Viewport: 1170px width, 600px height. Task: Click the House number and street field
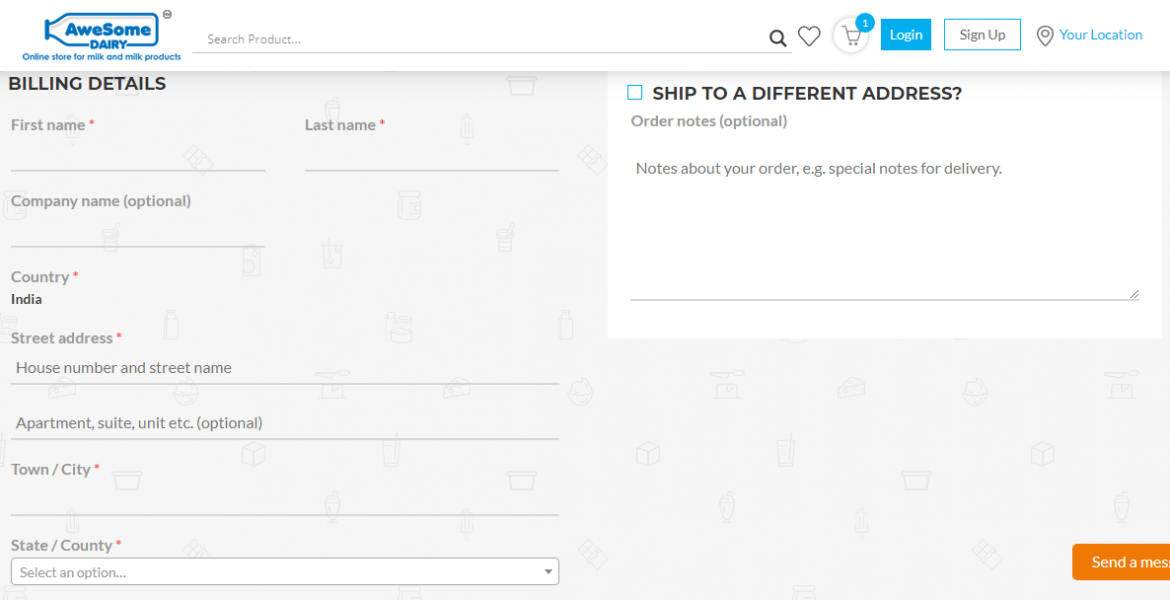coord(284,368)
